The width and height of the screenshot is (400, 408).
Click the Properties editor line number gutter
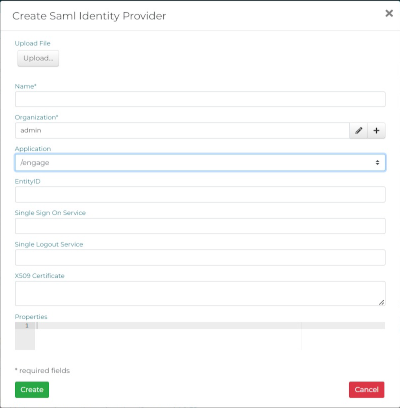[x=25, y=336]
